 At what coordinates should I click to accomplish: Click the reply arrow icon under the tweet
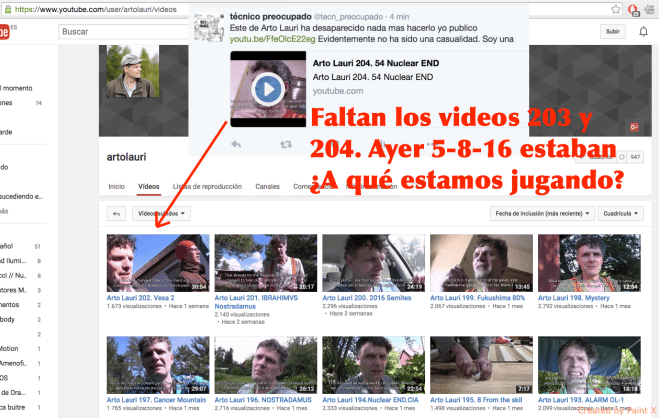pyautogui.click(x=237, y=143)
